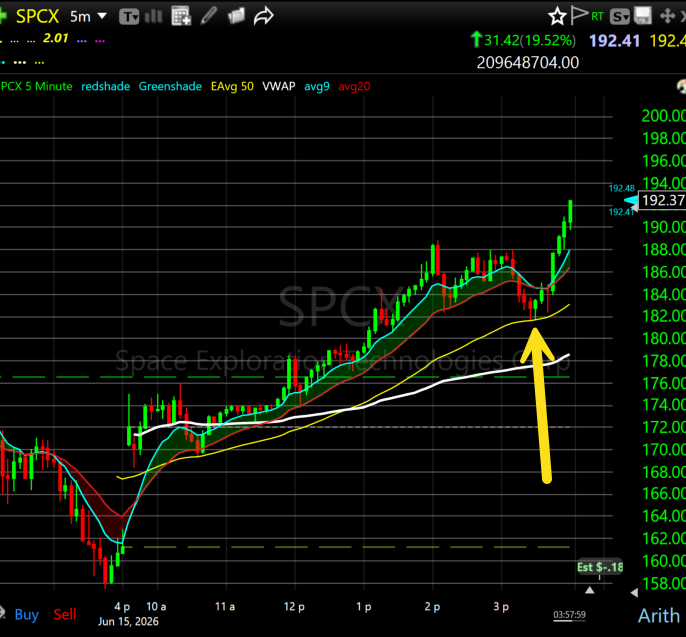The height and width of the screenshot is (637, 686).
Task: Click the red Sell button
Action: point(65,614)
